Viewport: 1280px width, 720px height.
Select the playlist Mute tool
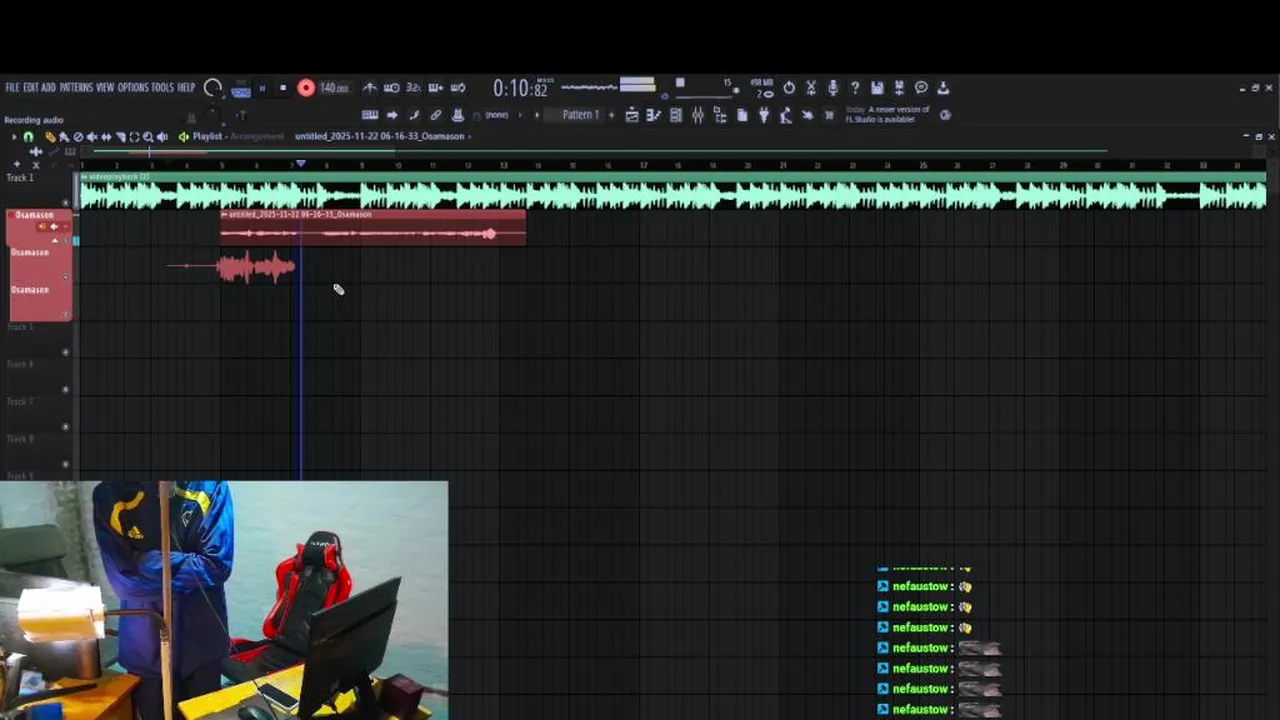tap(92, 137)
